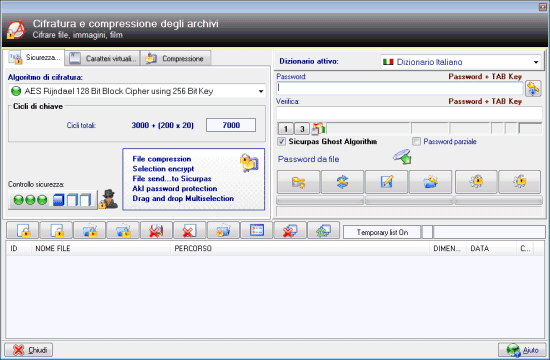Click the second document-with-padlock toolbar button

click(56, 231)
